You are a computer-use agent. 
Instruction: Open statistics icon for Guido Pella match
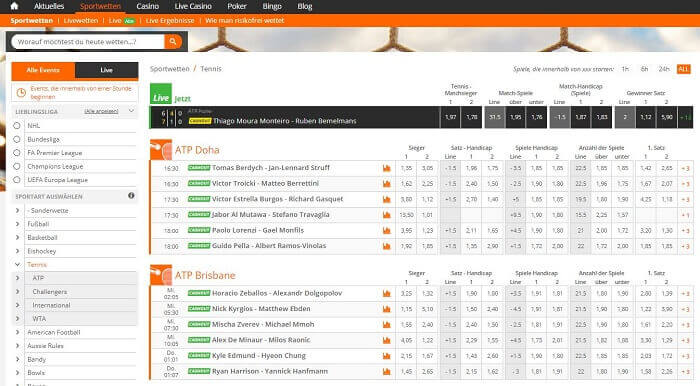pyautogui.click(x=387, y=246)
